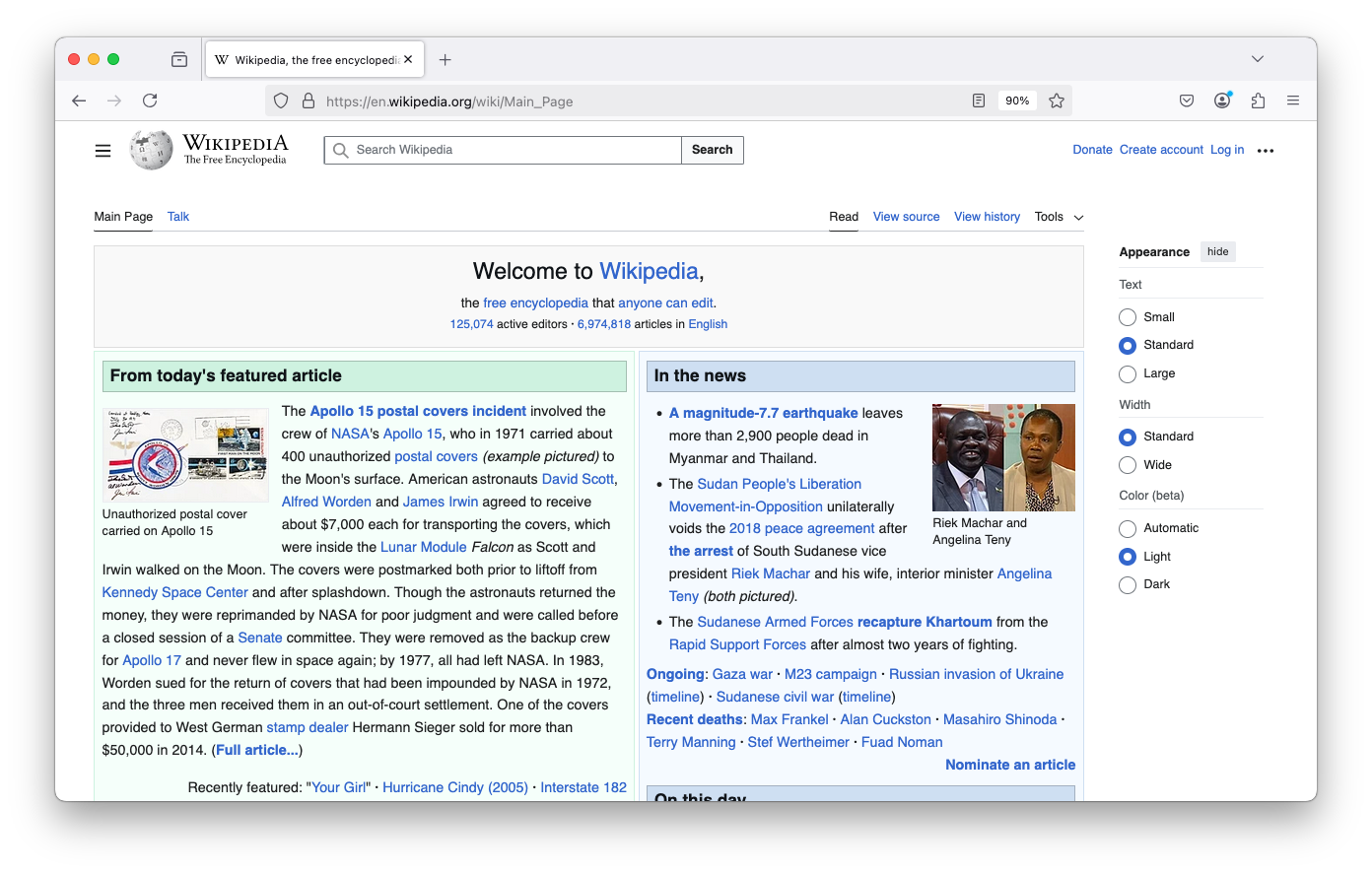Open the Pocket save icon in toolbar
1372x874 pixels.
[x=1187, y=101]
